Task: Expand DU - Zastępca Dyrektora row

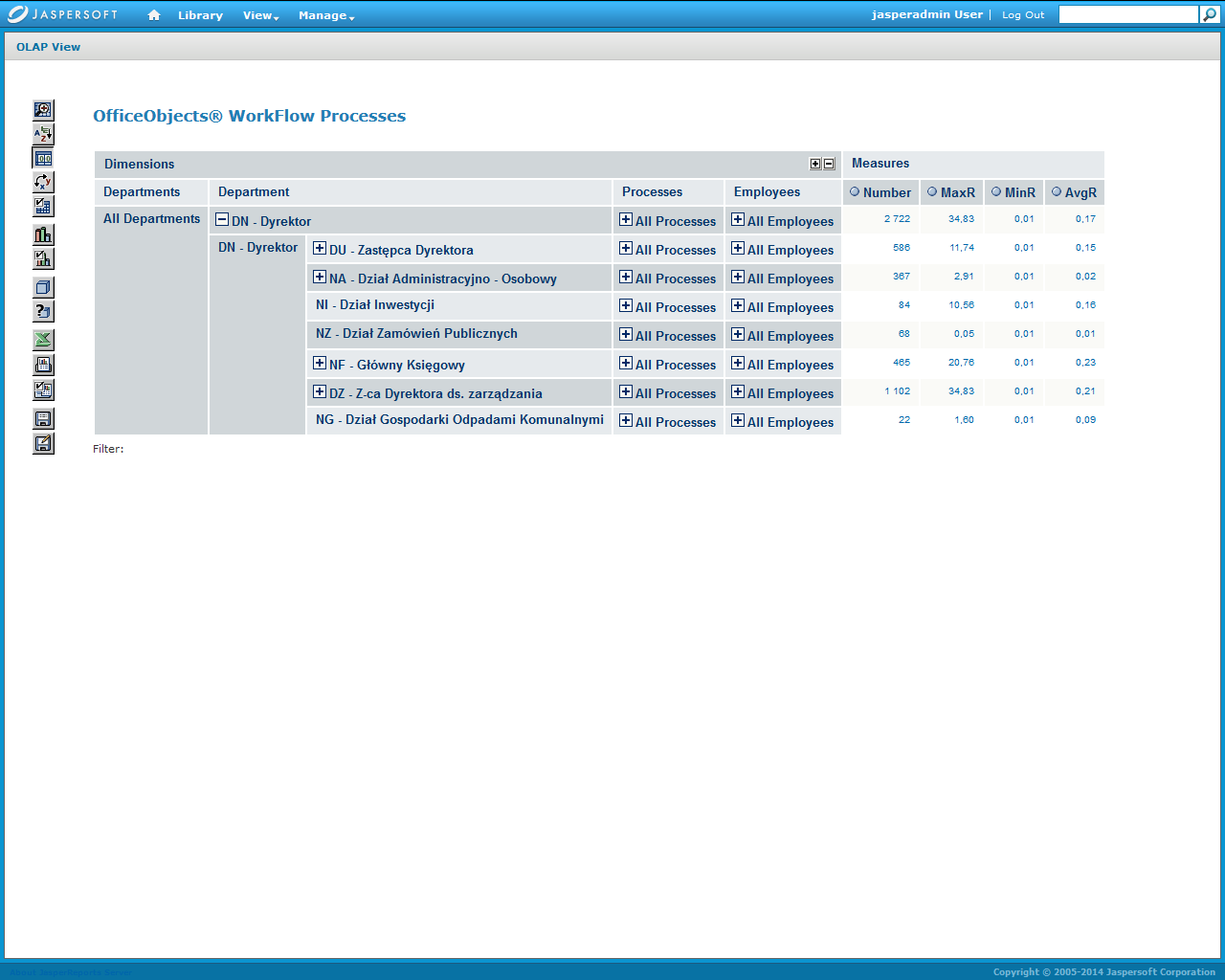Action: pos(320,248)
